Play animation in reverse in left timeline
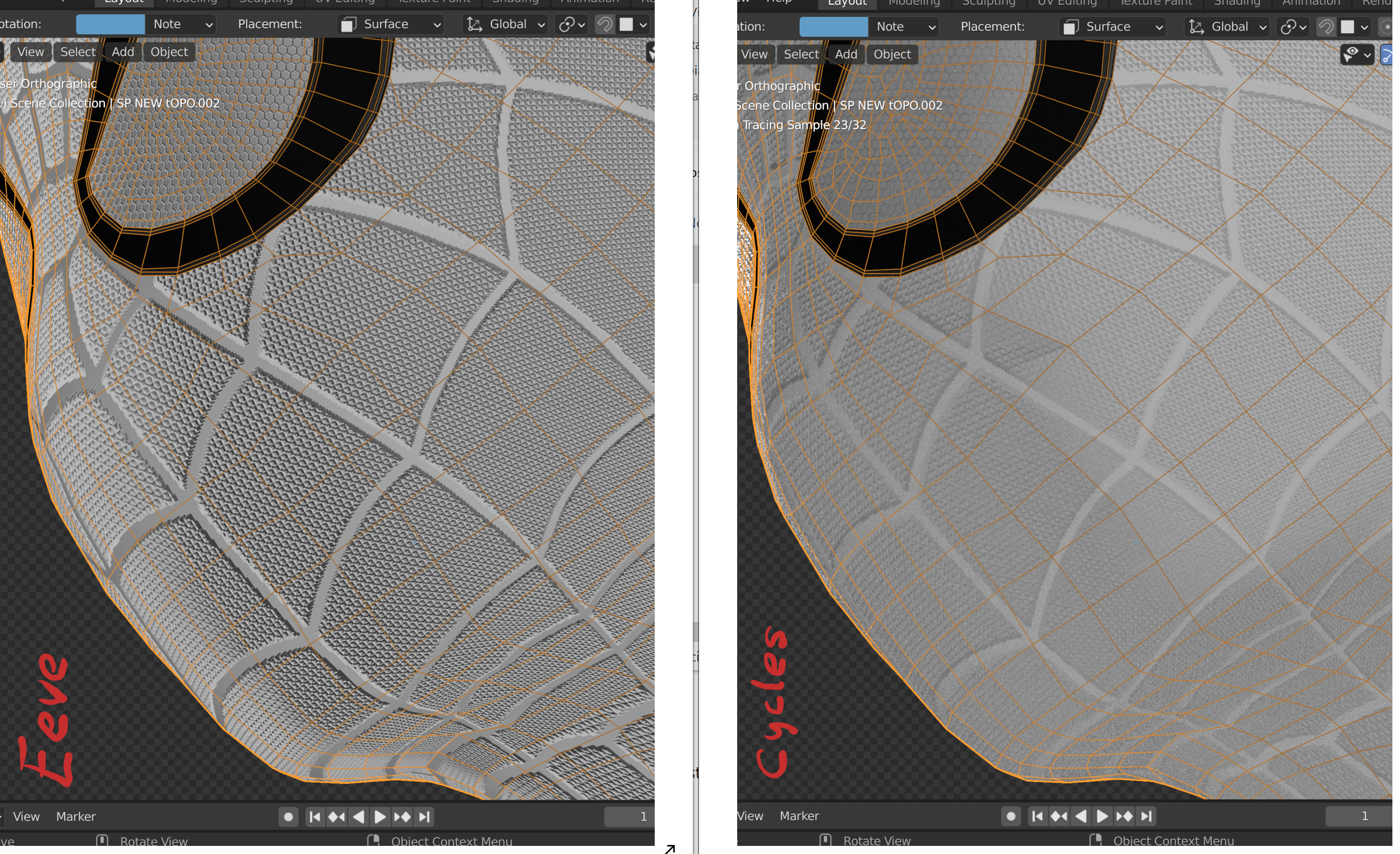The image size is (1400, 854). (358, 816)
